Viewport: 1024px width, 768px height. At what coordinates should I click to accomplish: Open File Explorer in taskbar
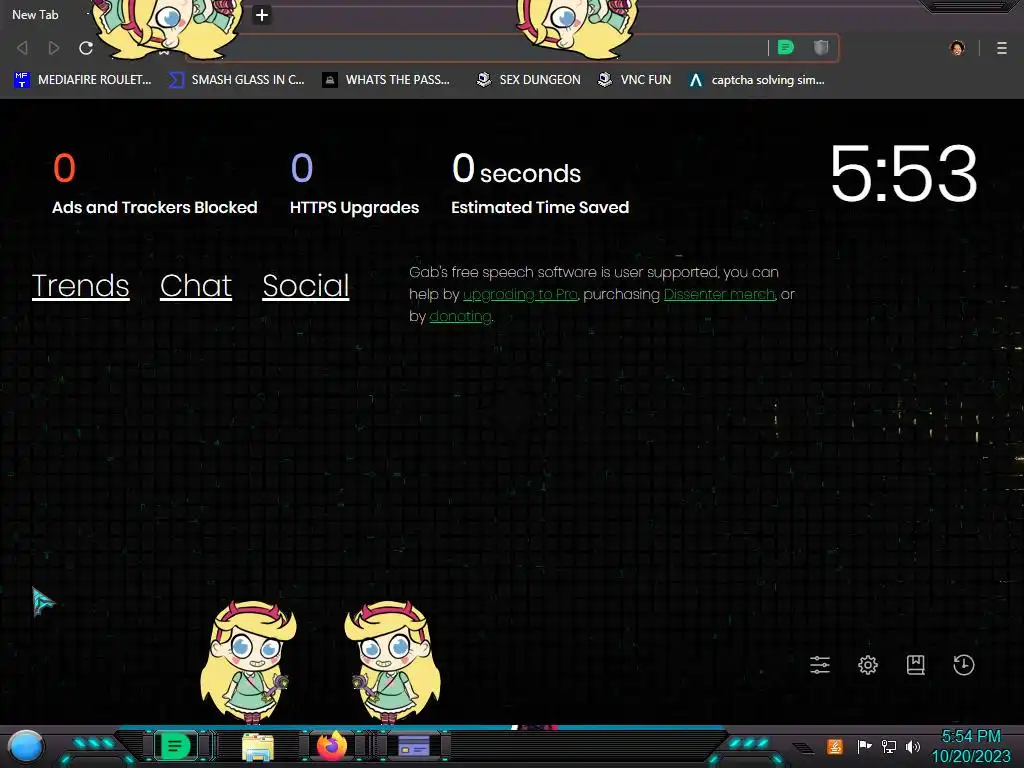(258, 747)
